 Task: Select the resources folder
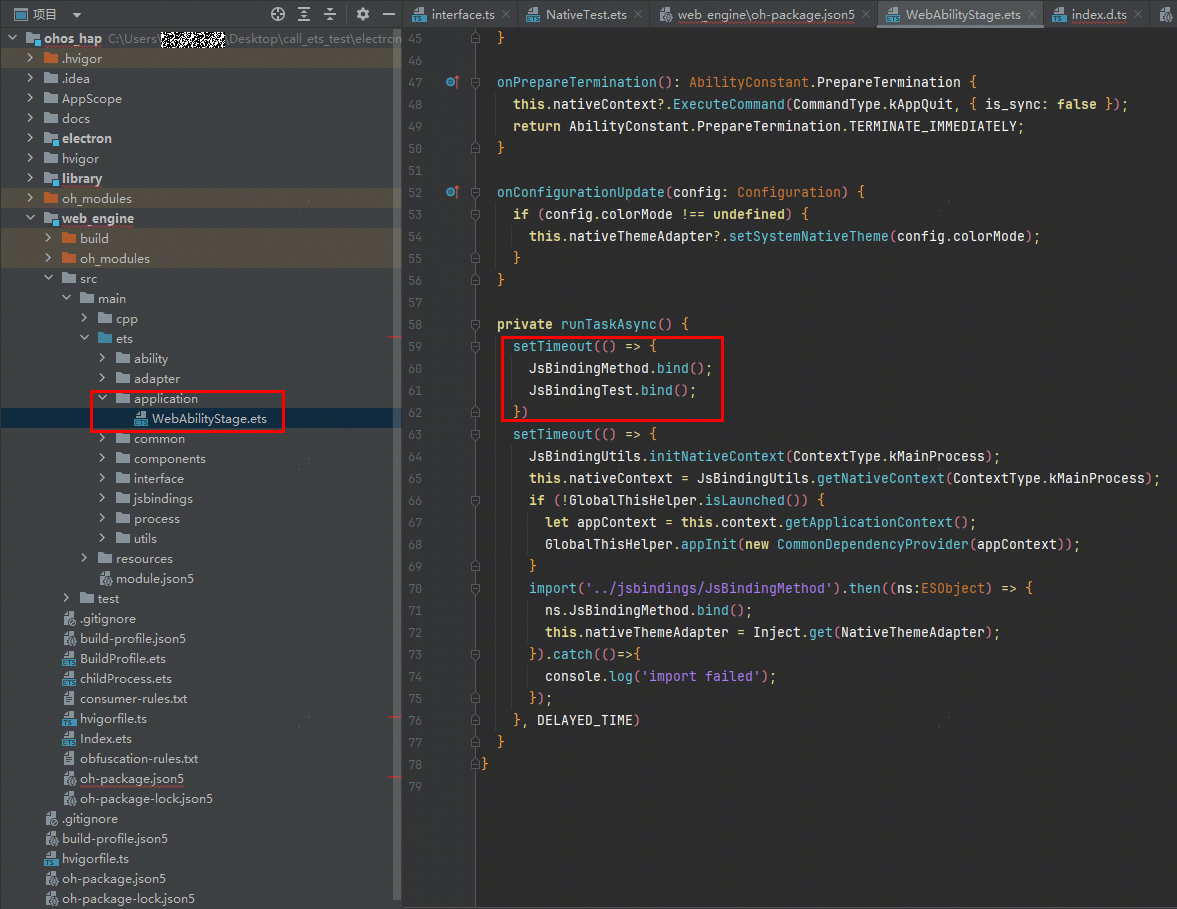click(x=144, y=558)
